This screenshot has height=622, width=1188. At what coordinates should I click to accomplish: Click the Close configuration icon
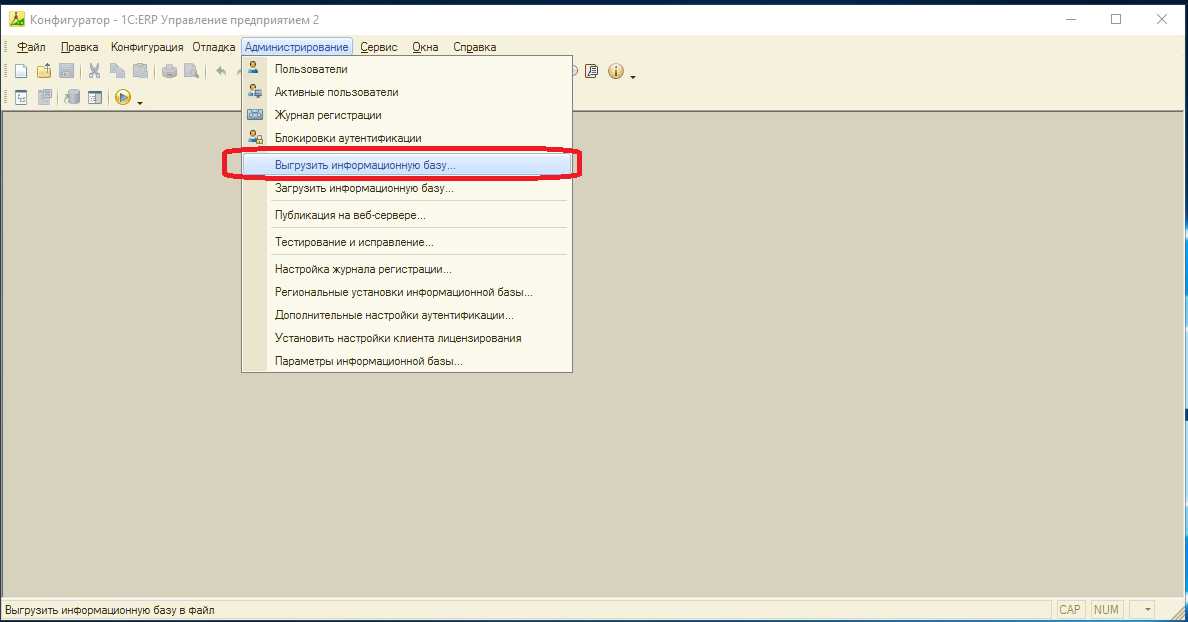[45, 98]
